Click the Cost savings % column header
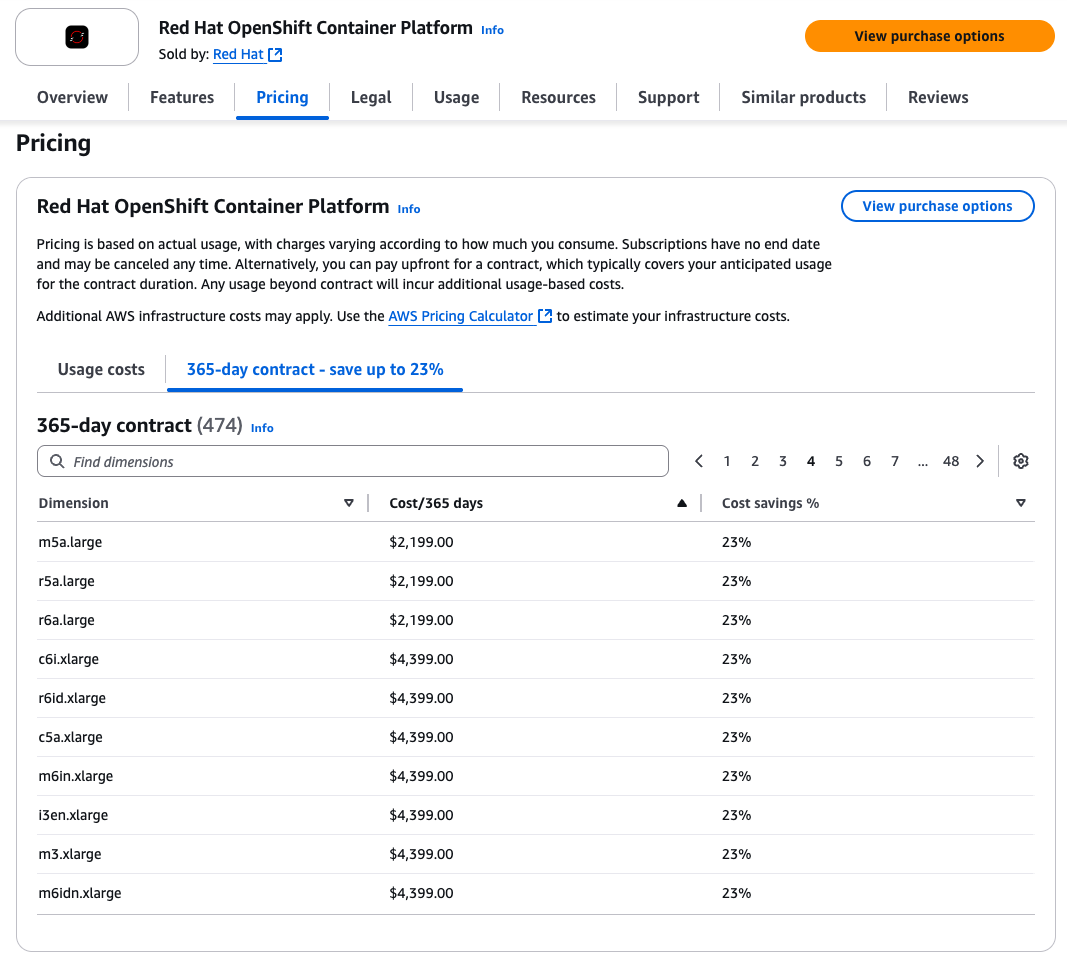The height and width of the screenshot is (957, 1067). [770, 503]
